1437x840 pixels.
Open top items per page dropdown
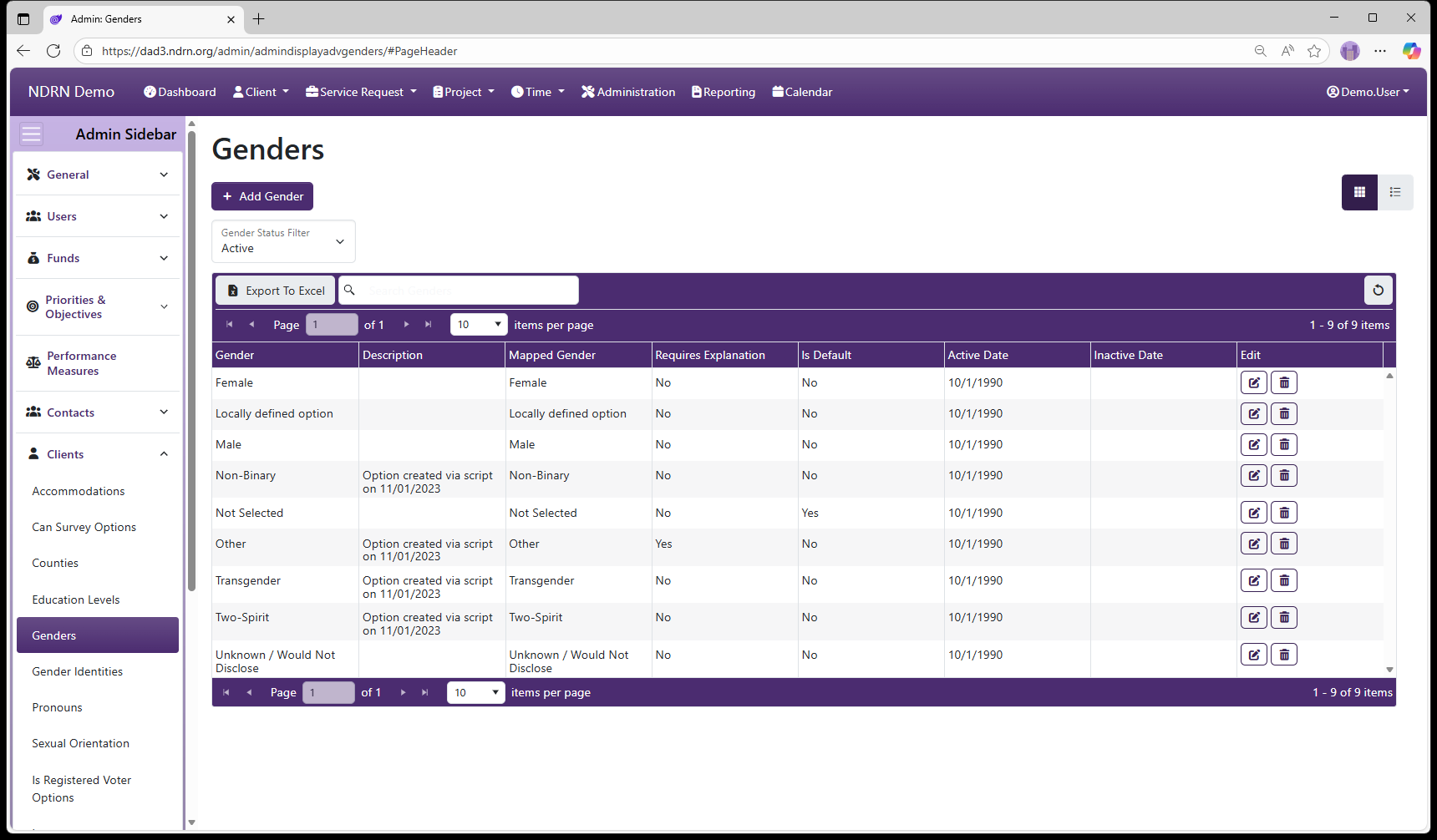(479, 325)
